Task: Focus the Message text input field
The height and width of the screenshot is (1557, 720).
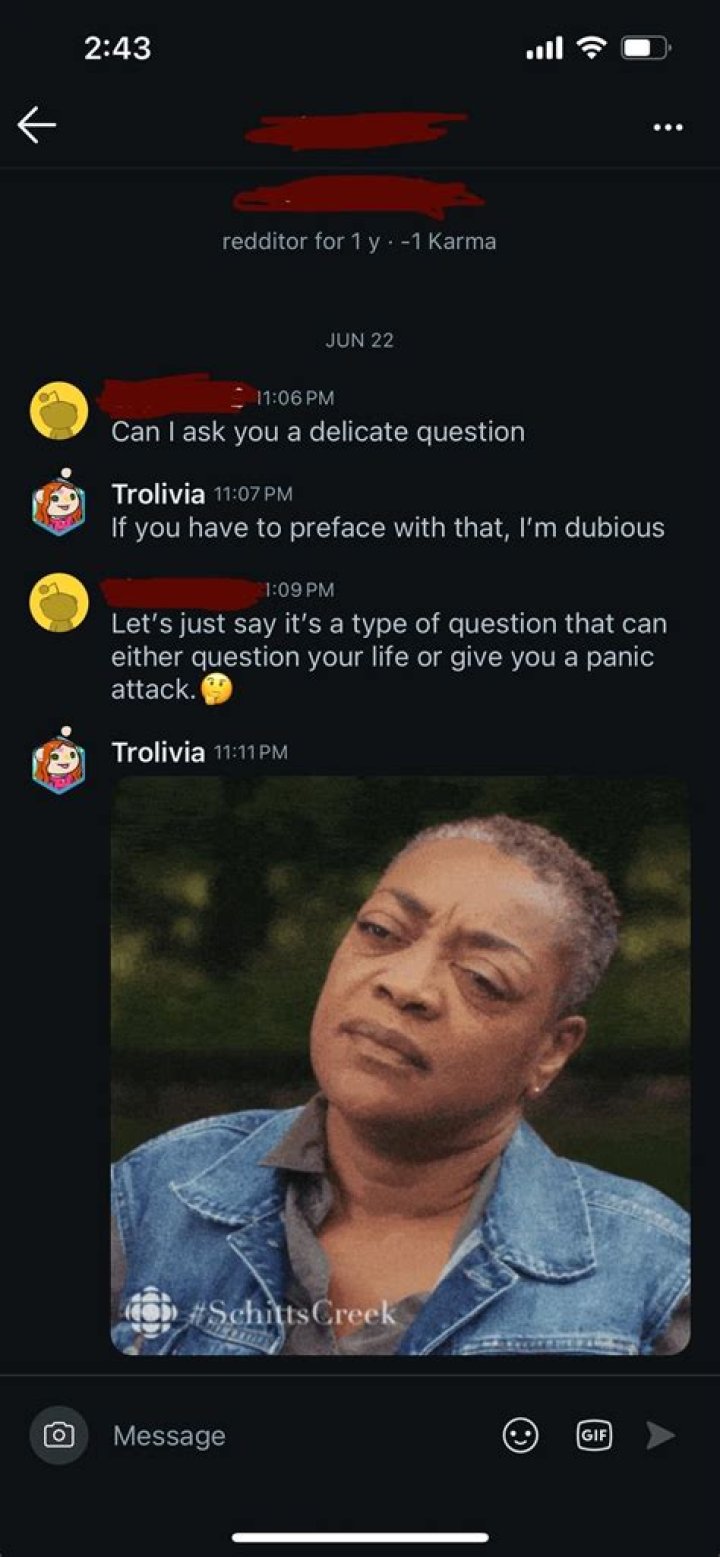Action: pos(300,1435)
